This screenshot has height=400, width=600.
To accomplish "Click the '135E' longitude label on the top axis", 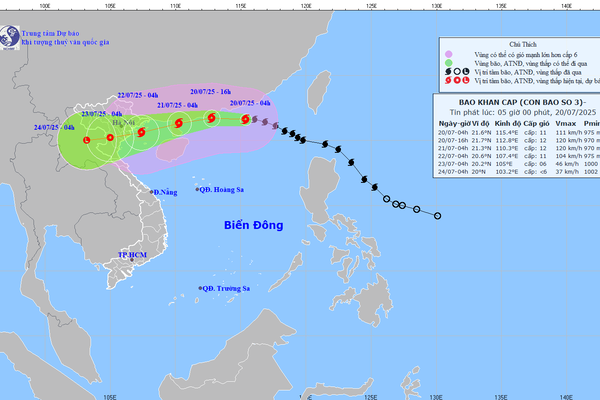I will tap(501, 6).
